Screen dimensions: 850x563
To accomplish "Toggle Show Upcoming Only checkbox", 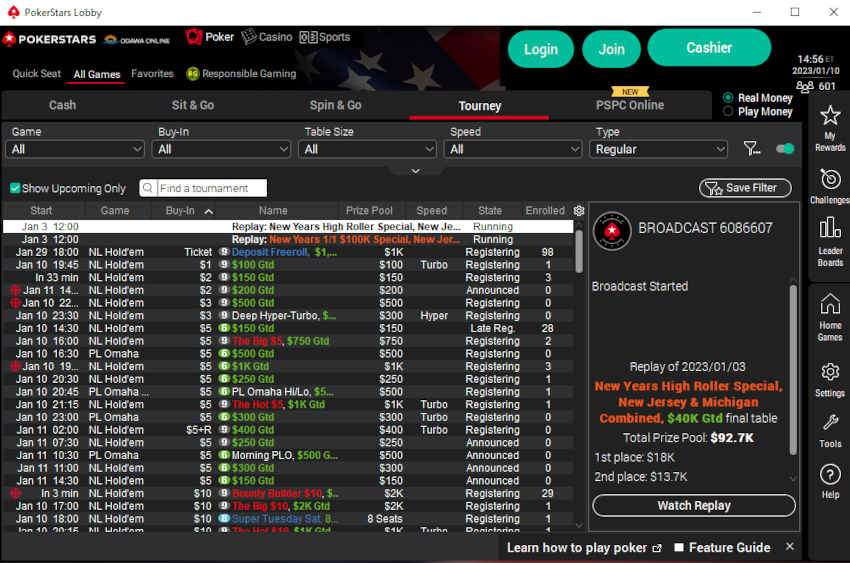I will tap(15, 188).
